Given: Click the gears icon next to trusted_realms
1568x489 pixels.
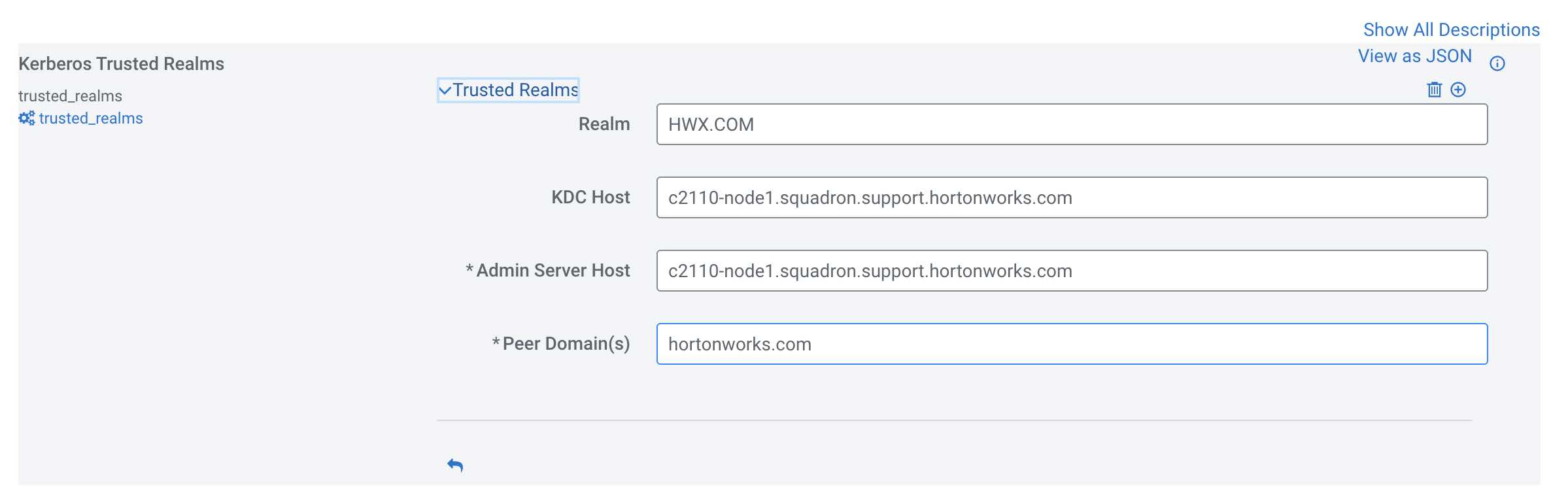Looking at the screenshot, I should coord(27,118).
